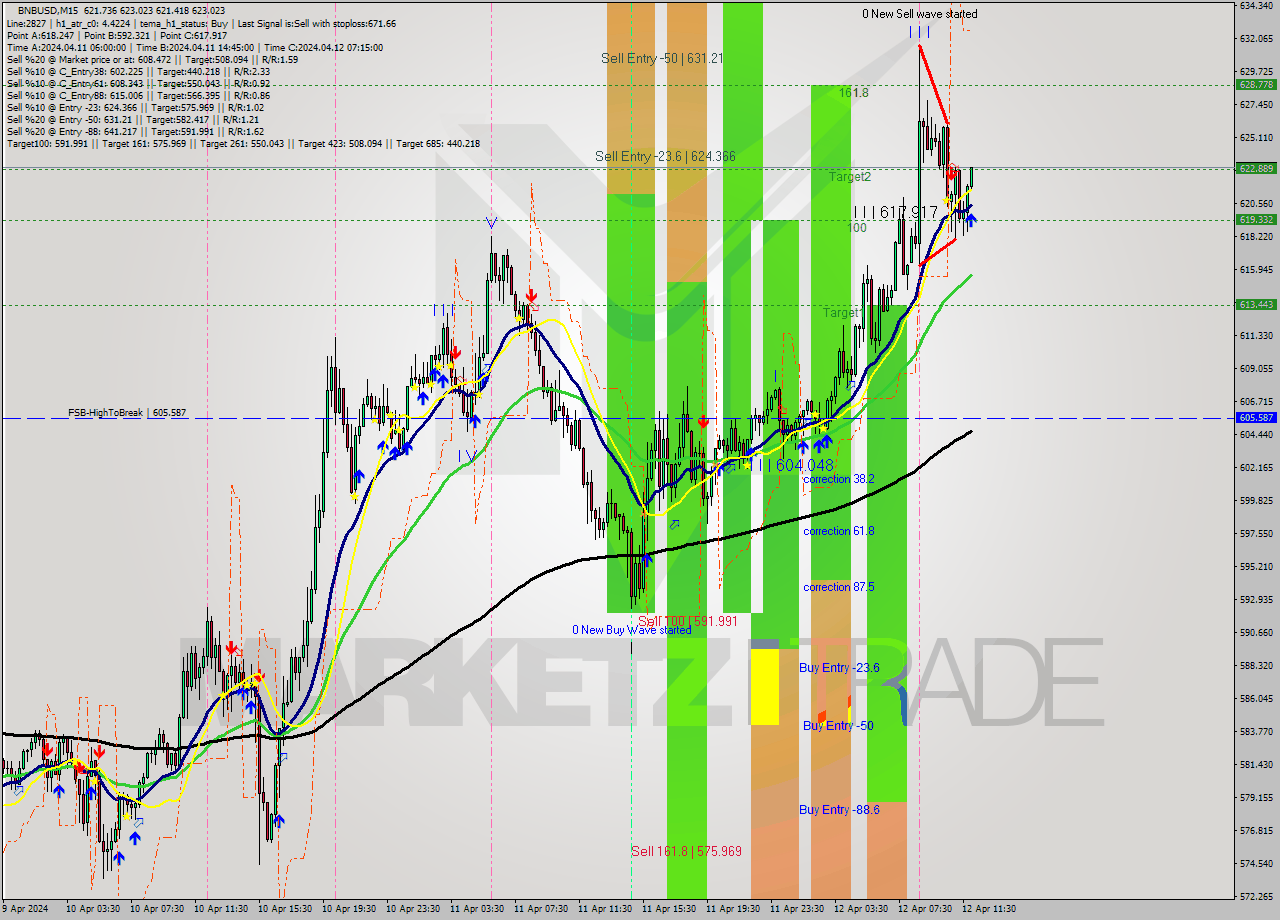The height and width of the screenshot is (920, 1280).
Task: Click the 613.443 price tag on axis
Action: click(1255, 305)
